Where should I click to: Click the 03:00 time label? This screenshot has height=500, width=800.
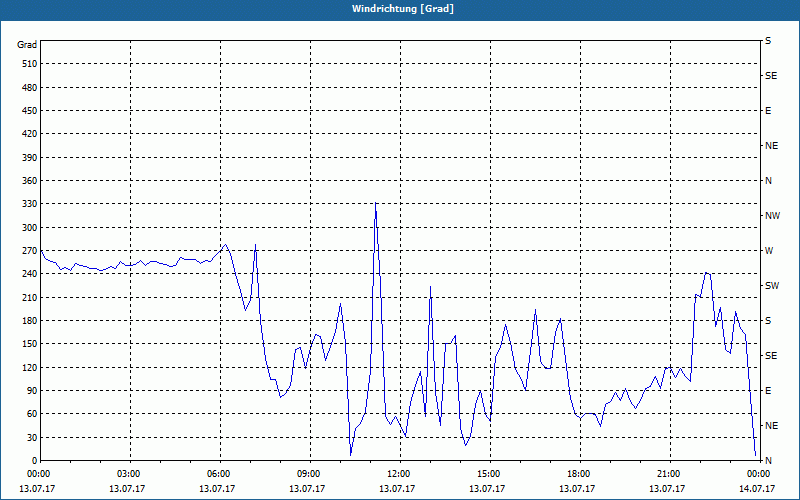(x=131, y=474)
